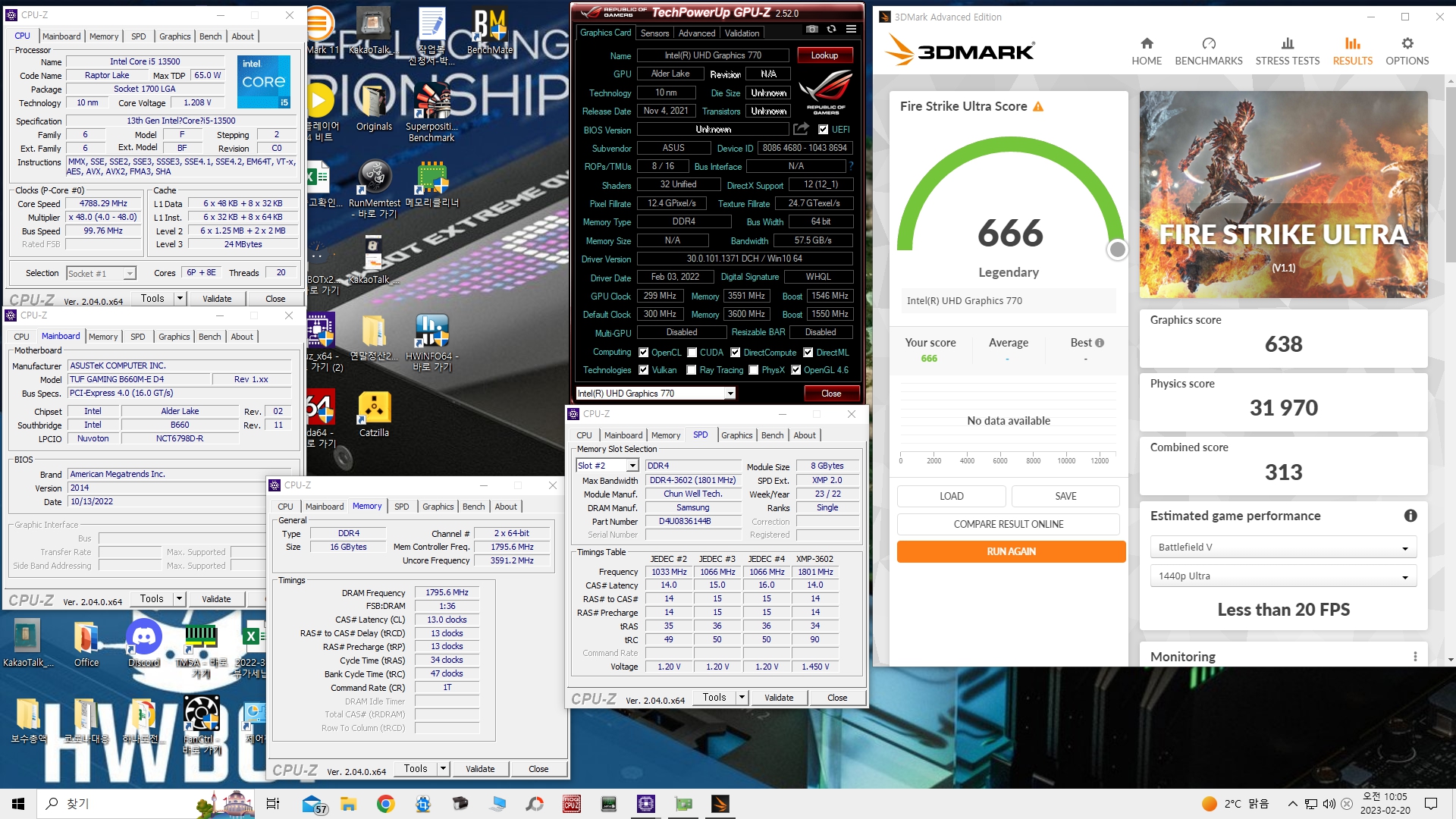The height and width of the screenshot is (819, 1456).
Task: Open the HWiNFO64 desktop shortcut
Action: pos(431,343)
